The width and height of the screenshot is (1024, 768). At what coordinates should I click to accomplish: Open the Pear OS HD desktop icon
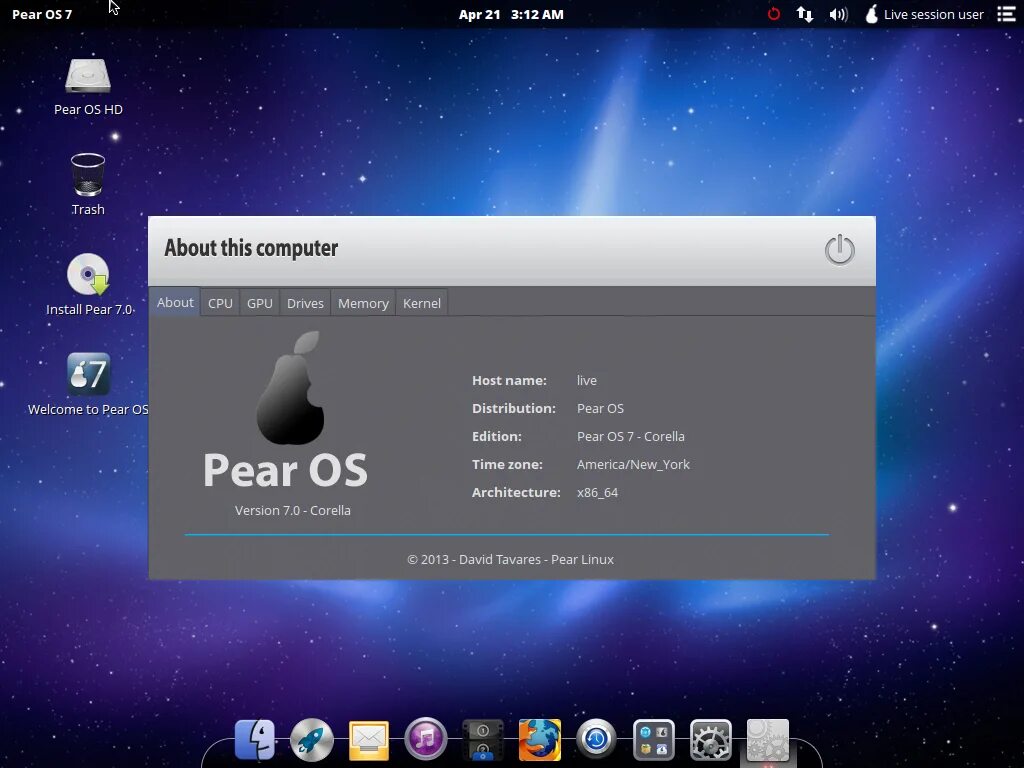[88, 88]
